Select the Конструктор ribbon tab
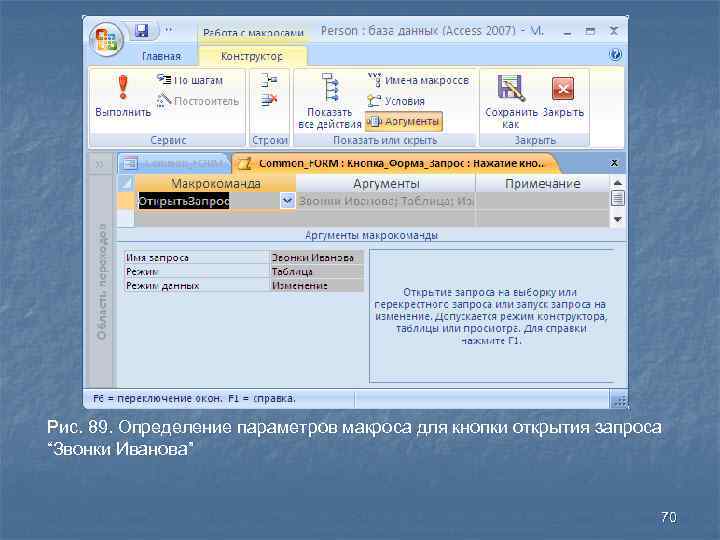Viewport: 720px width, 540px height. pyautogui.click(x=252, y=56)
